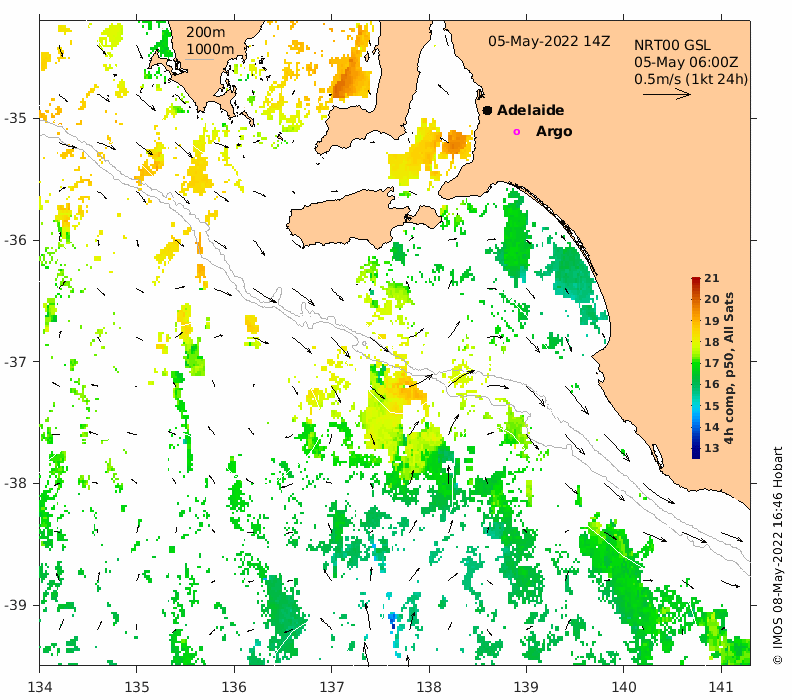Click the 'NRT00 GSL' text label
The height and width of the screenshot is (700, 792).
pos(672,45)
